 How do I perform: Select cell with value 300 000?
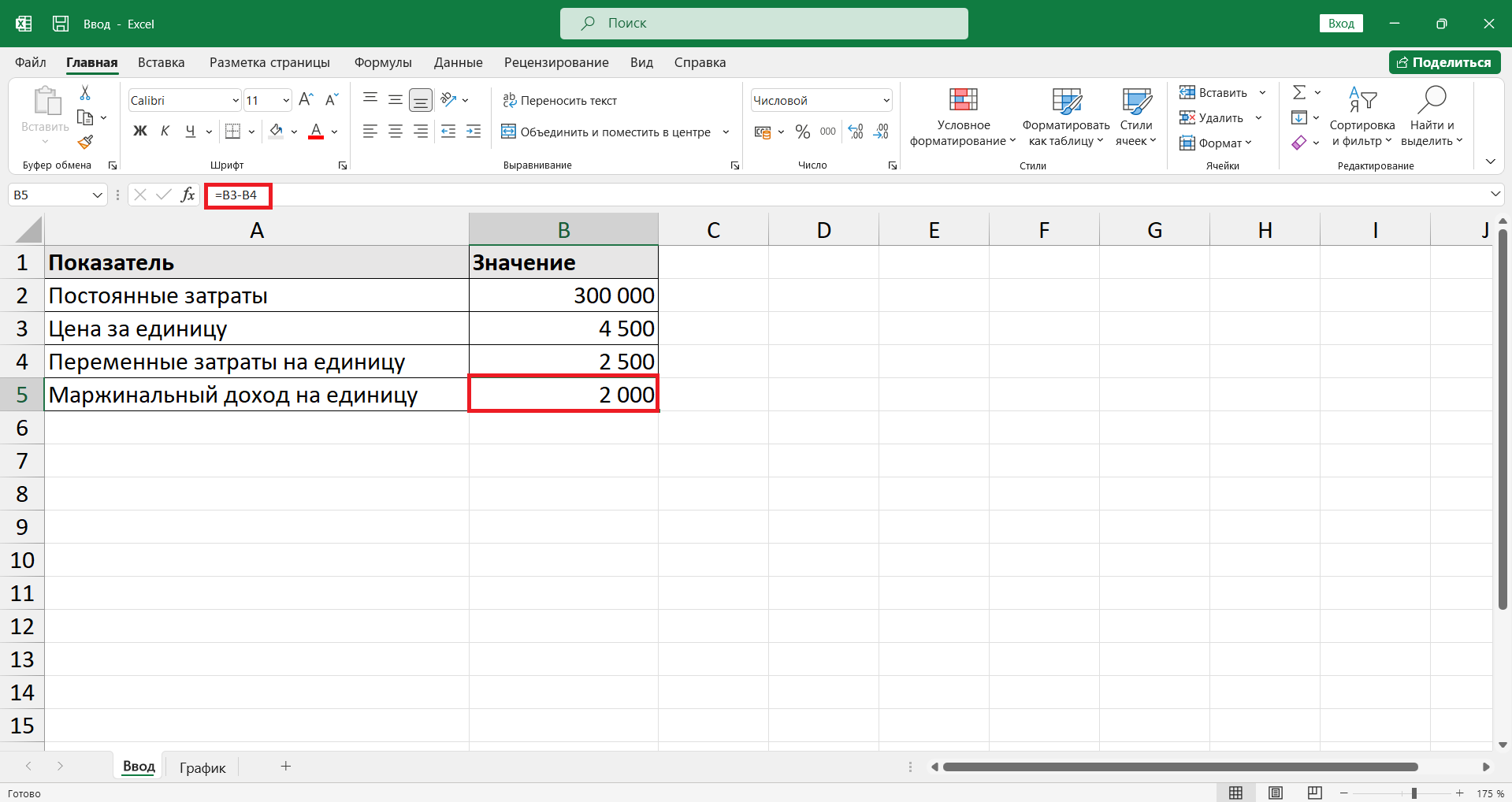pyautogui.click(x=563, y=295)
